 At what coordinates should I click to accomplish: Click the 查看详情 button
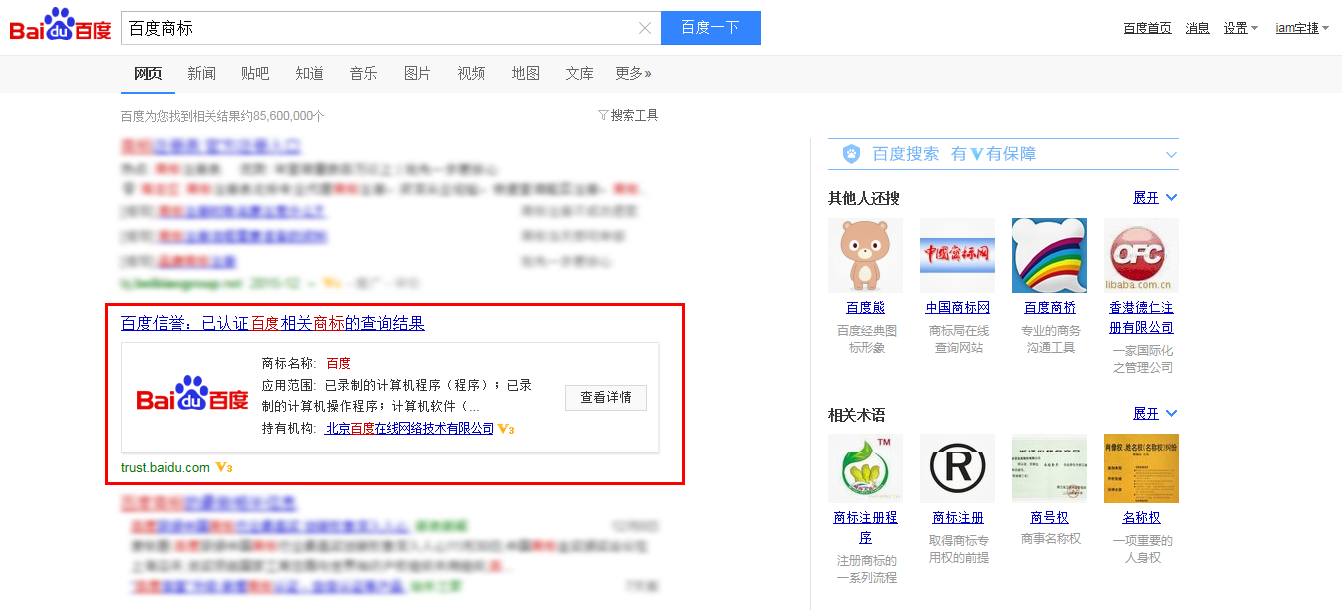coord(605,397)
